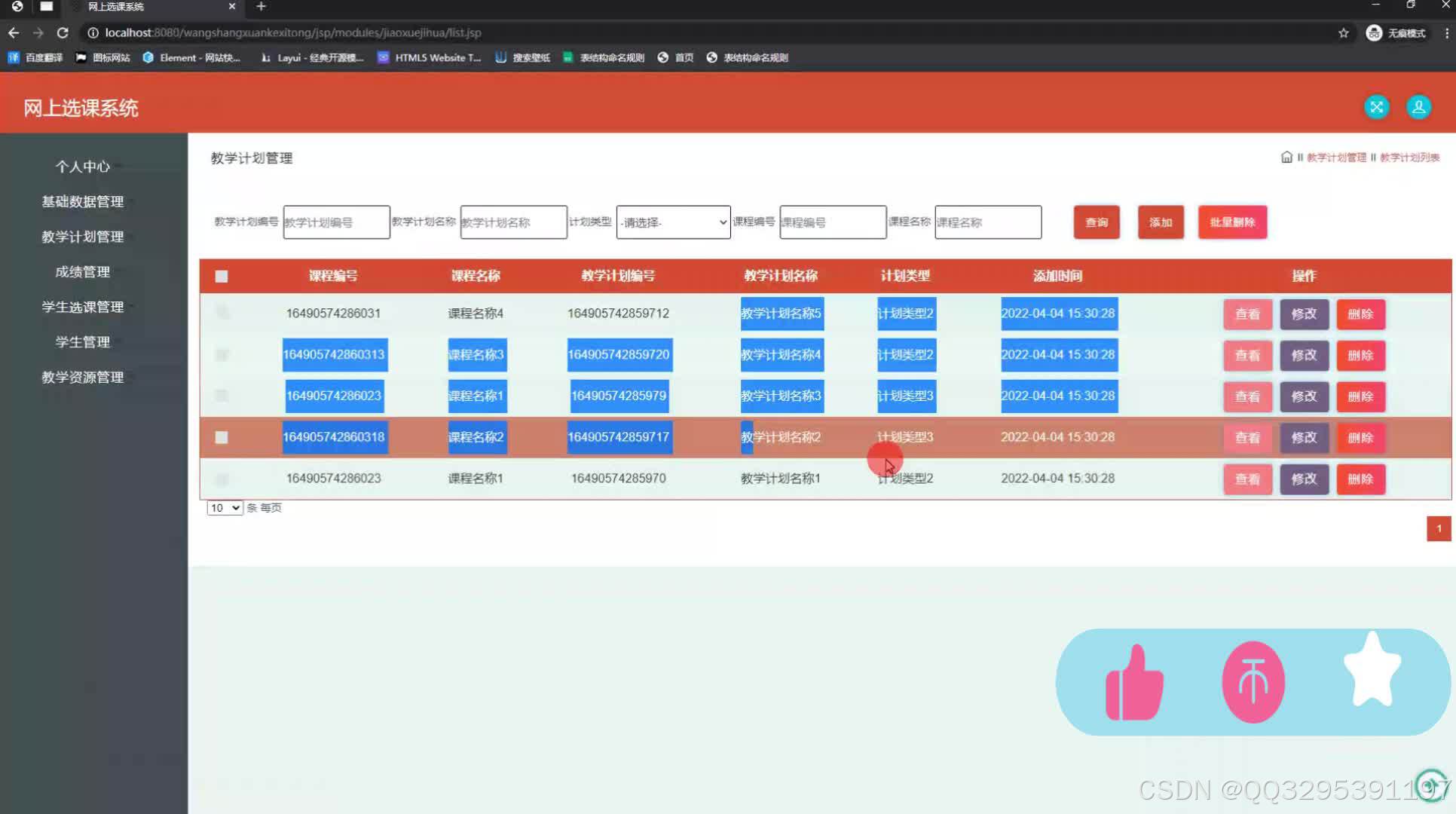This screenshot has width=1456, height=814.
Task: Click the white star favorite icon
Action: click(x=1372, y=669)
